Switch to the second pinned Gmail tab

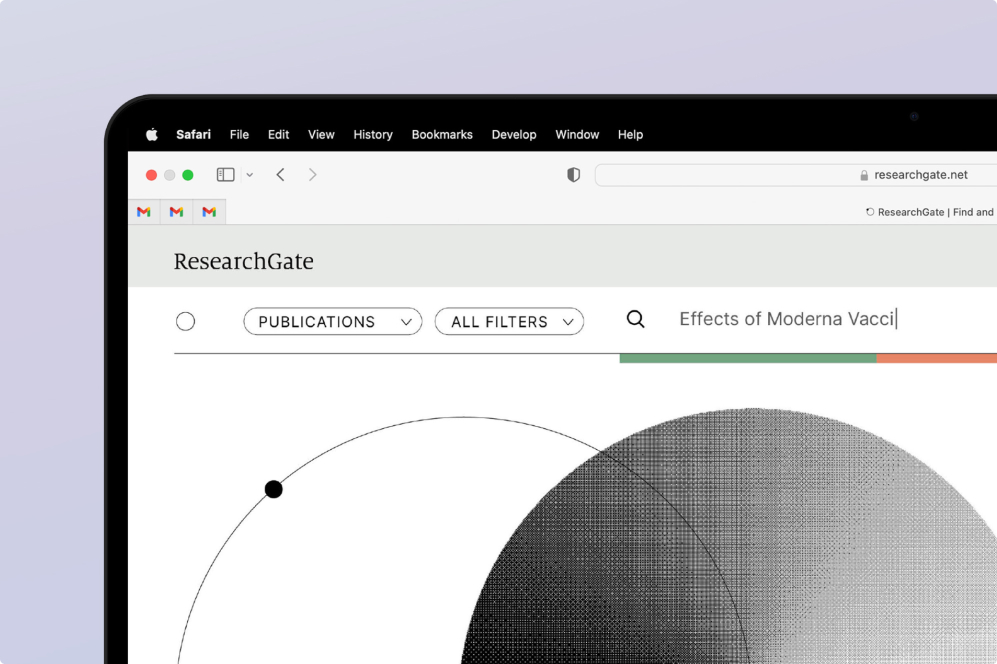click(176, 212)
